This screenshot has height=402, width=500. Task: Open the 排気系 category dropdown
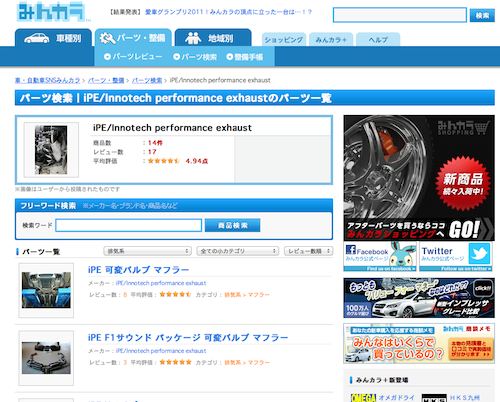pyautogui.click(x=147, y=251)
